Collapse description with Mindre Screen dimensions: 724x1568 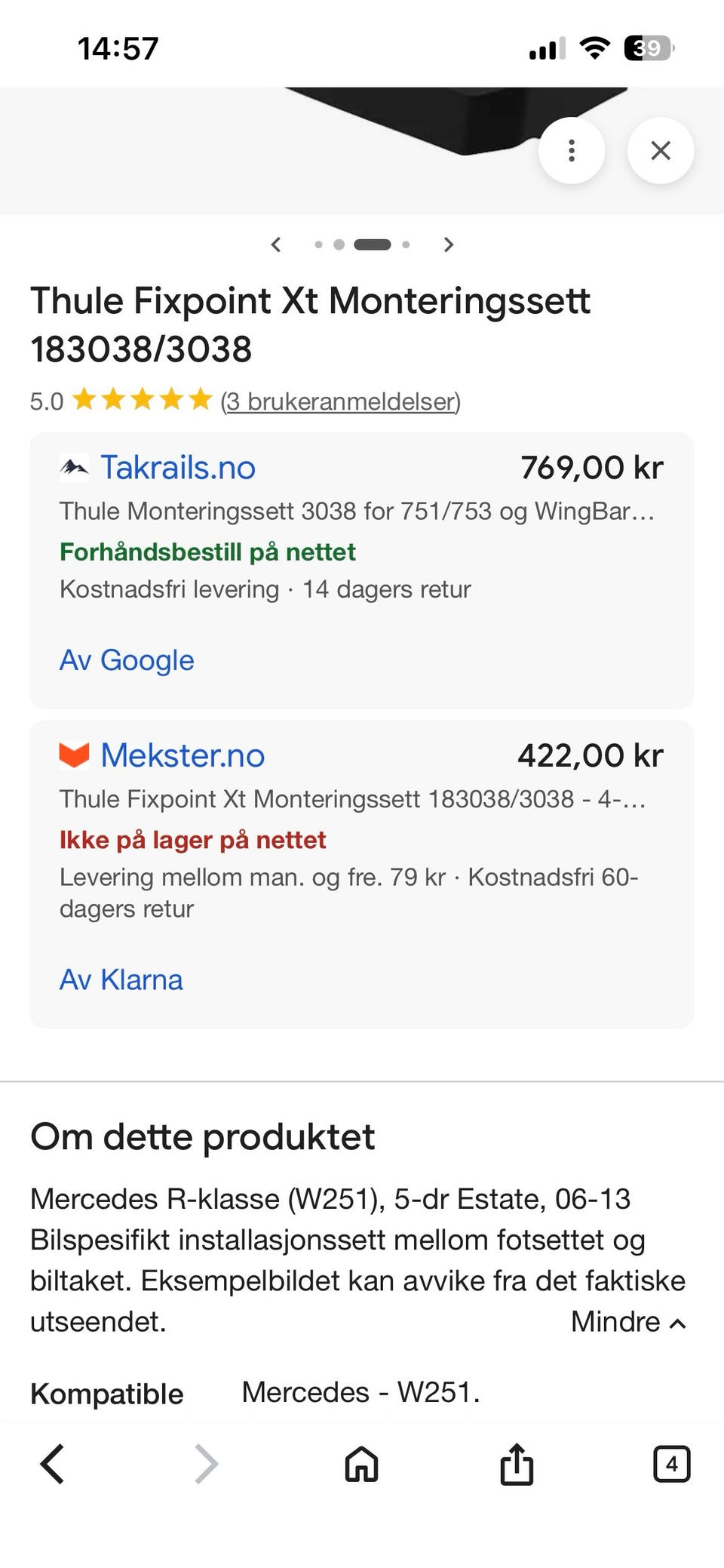[x=629, y=1321]
